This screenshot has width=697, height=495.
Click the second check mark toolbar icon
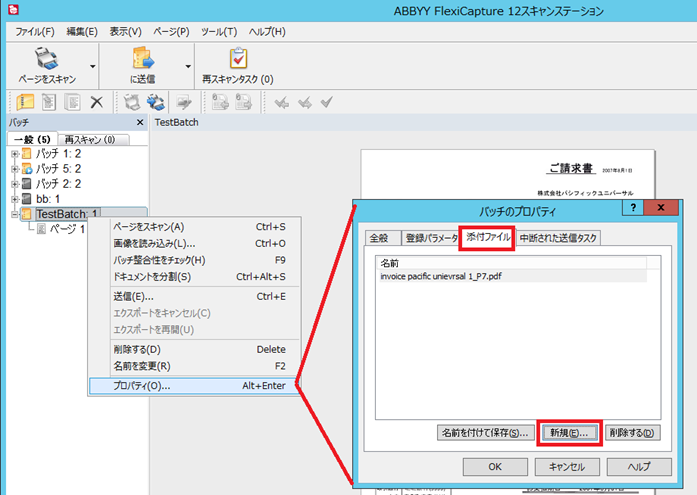pyautogui.click(x=304, y=103)
